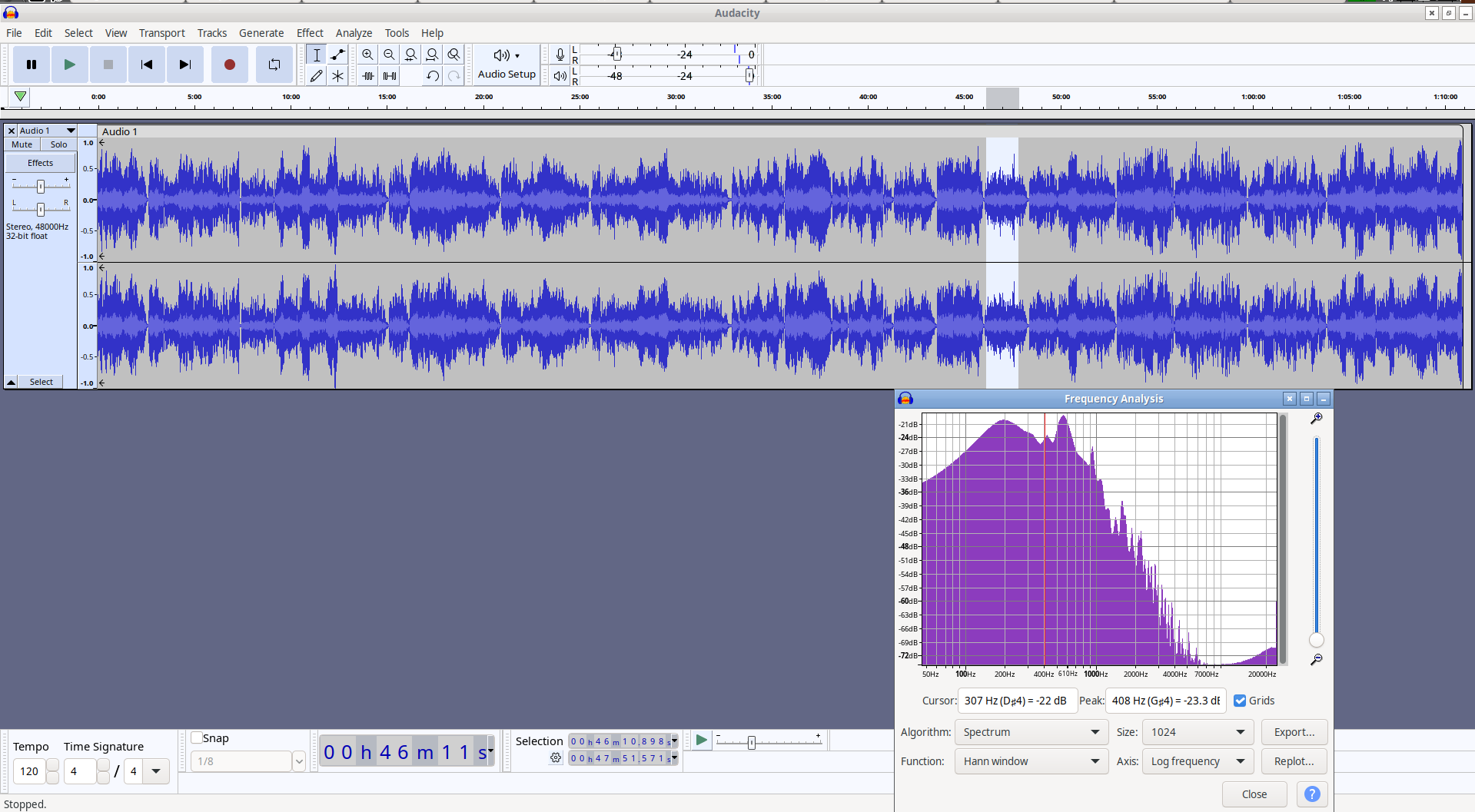The image size is (1475, 812).
Task: Open the Algorithm Spectrum dropdown
Action: (x=1031, y=732)
